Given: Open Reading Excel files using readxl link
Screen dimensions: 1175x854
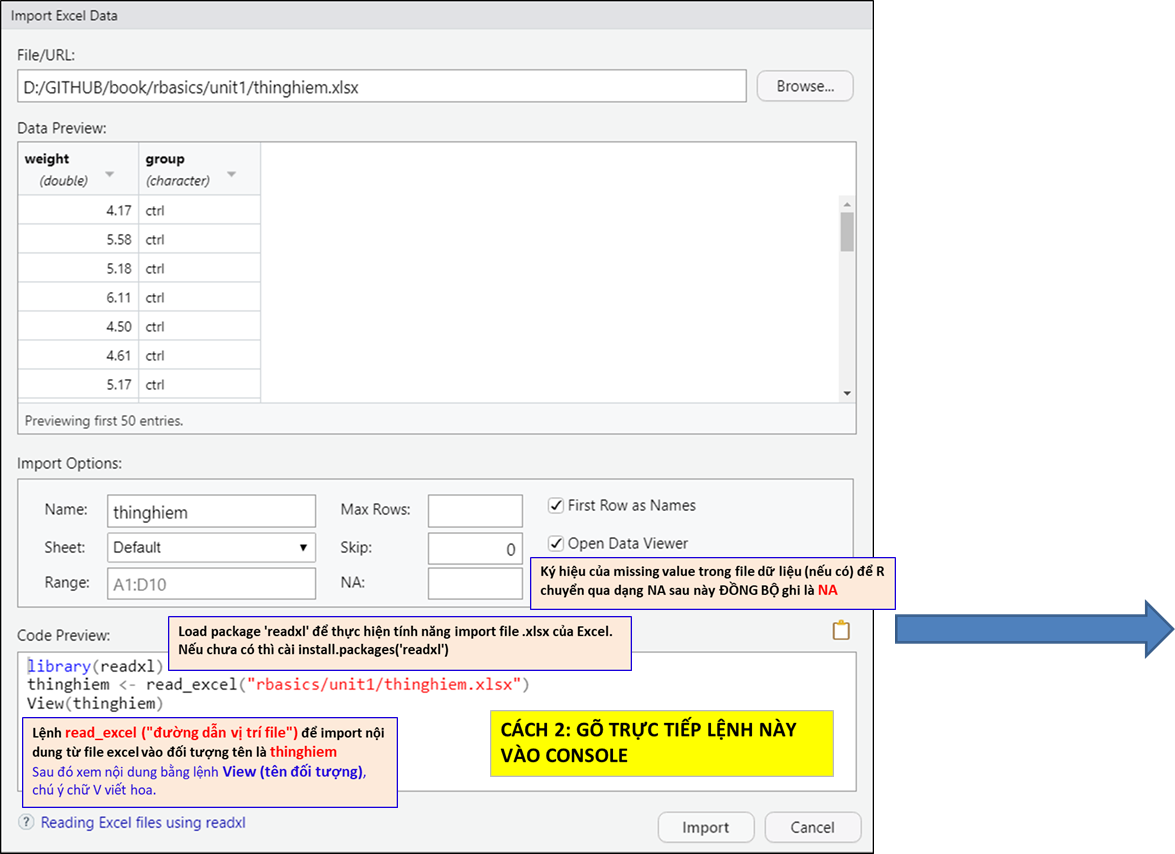Looking at the screenshot, I should [x=143, y=823].
